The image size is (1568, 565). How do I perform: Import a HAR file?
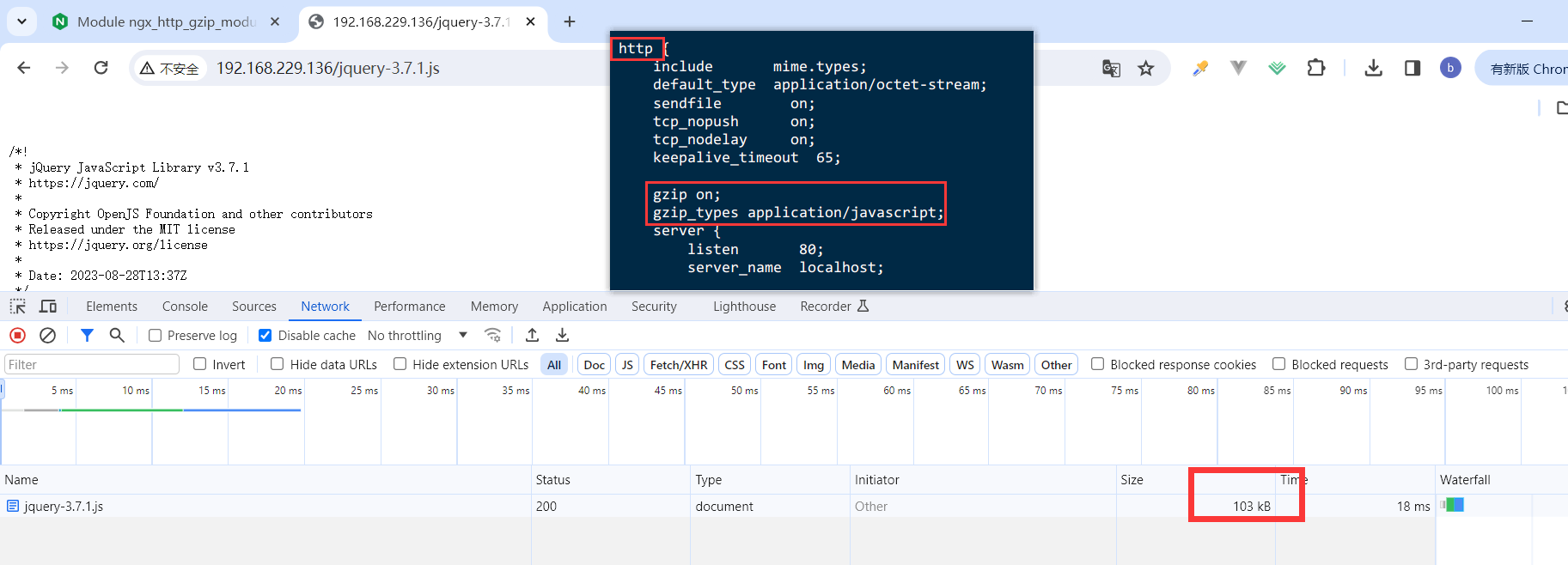[x=533, y=336]
